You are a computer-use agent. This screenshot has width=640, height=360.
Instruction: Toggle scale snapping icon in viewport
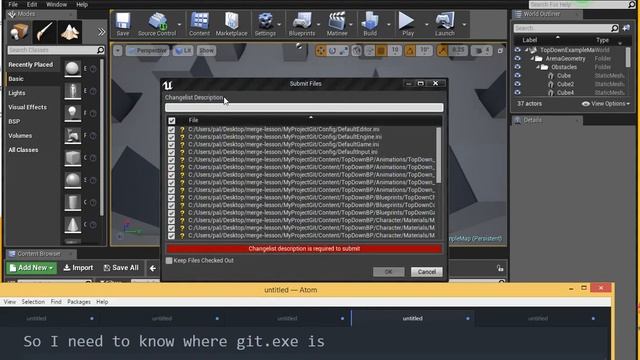442,51
